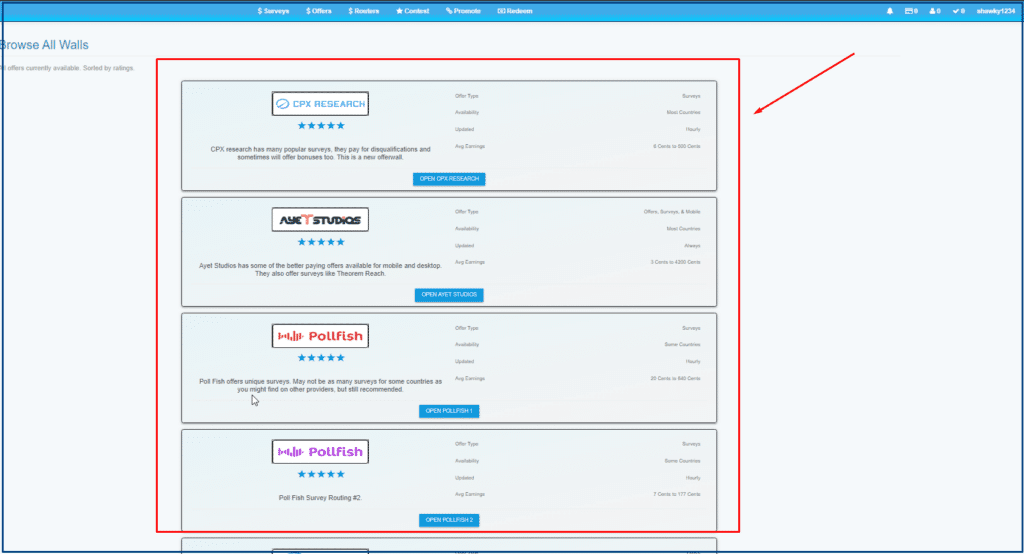Screen dimensions: 1024x554
Task: Select Promote in the top navigation
Action: [463, 11]
